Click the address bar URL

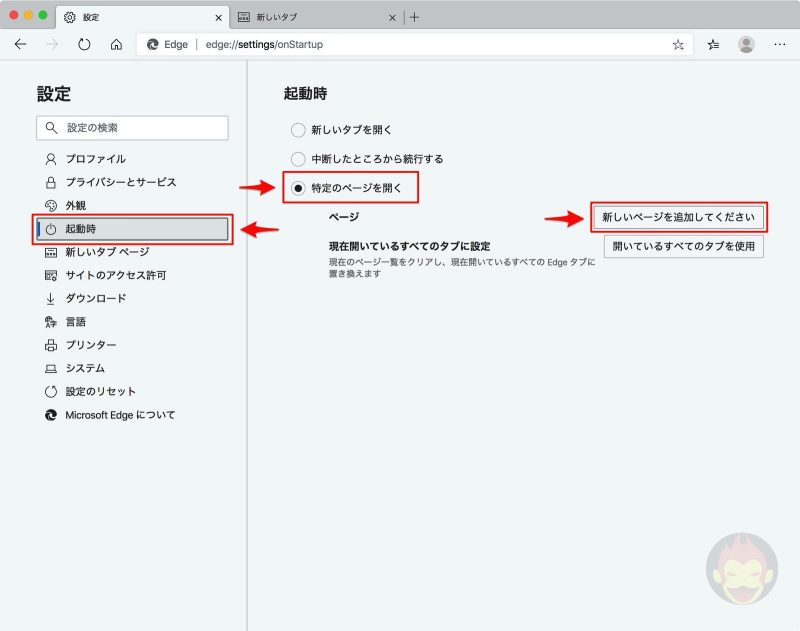pos(270,44)
